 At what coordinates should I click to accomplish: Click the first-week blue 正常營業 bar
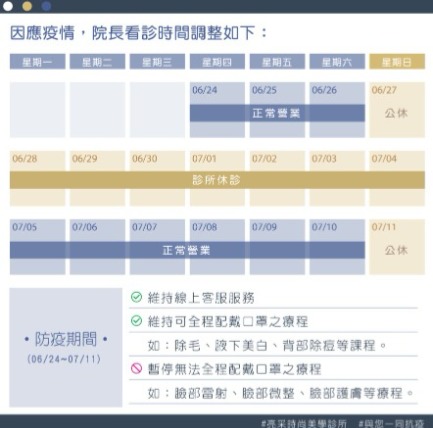point(277,113)
